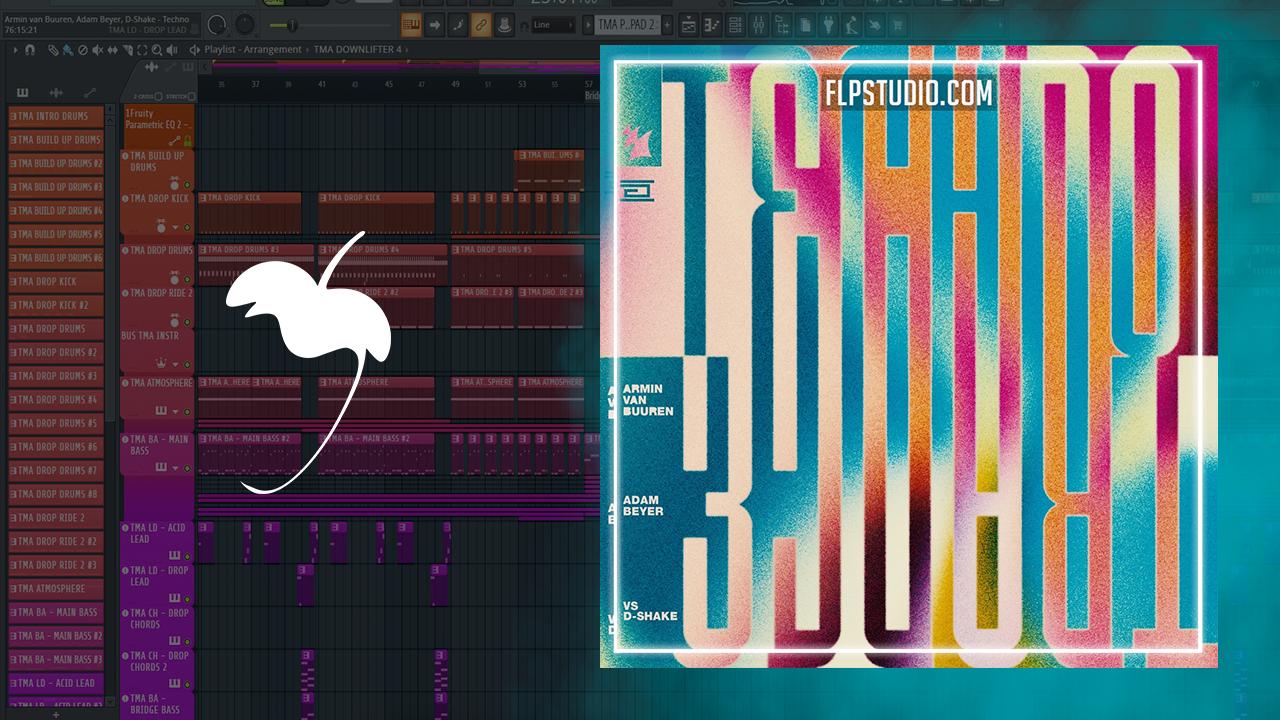Screen dimensions: 1280x720
Task: Select the Mute tool (speaker with x)
Action: tap(96, 49)
